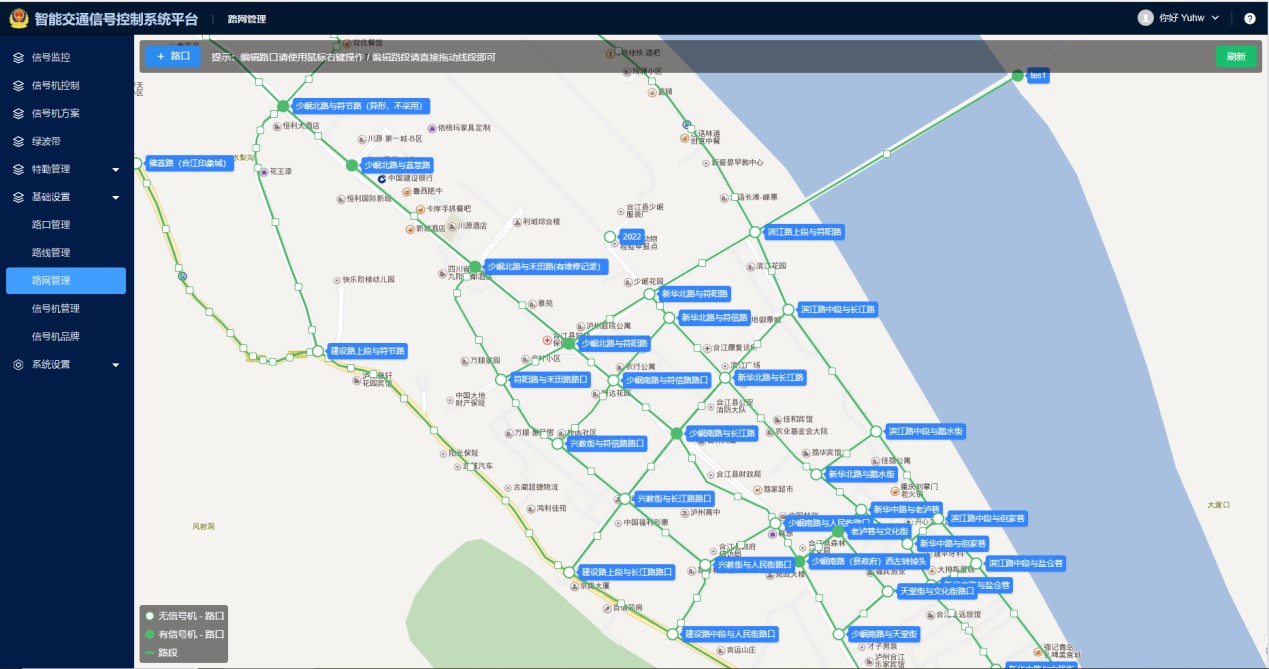Click the 少岷南路与天堂街 label
This screenshot has height=669, width=1269.
883,634
